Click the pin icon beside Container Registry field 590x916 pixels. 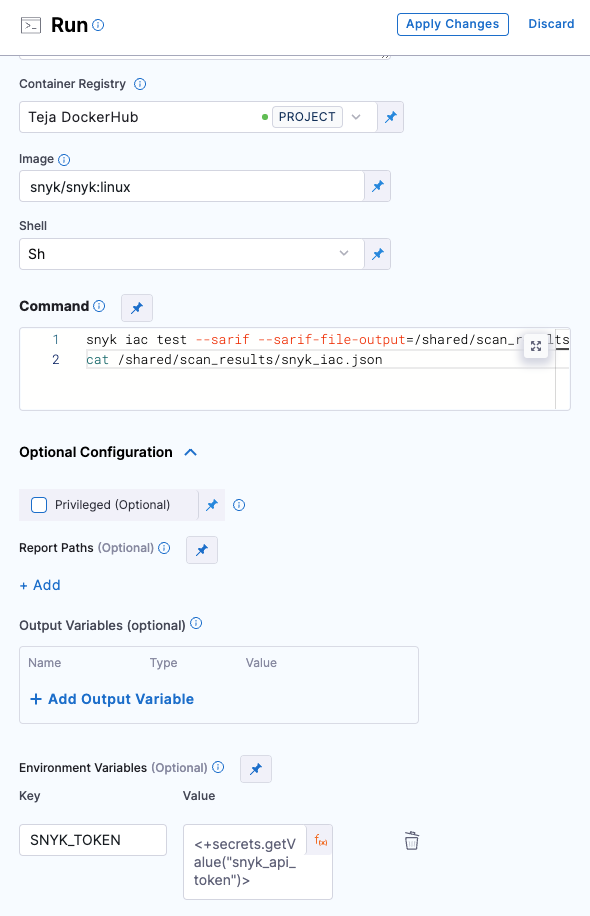(x=391, y=117)
